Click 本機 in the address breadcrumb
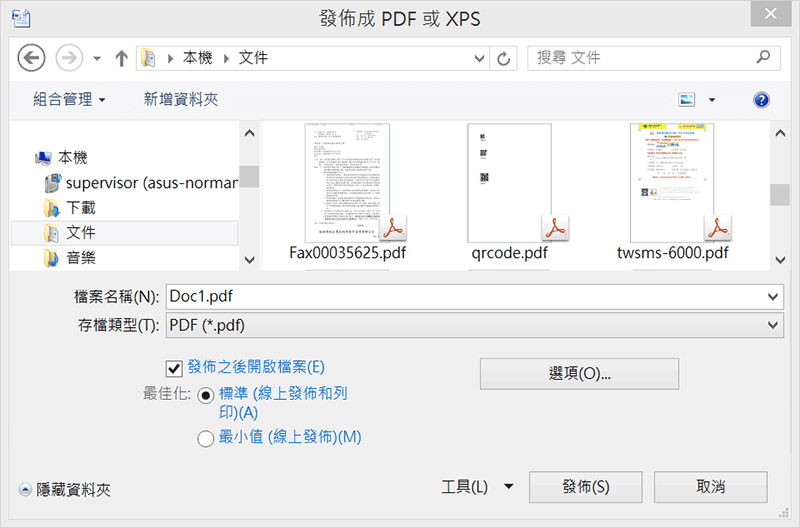The width and height of the screenshot is (800, 528). point(197,58)
